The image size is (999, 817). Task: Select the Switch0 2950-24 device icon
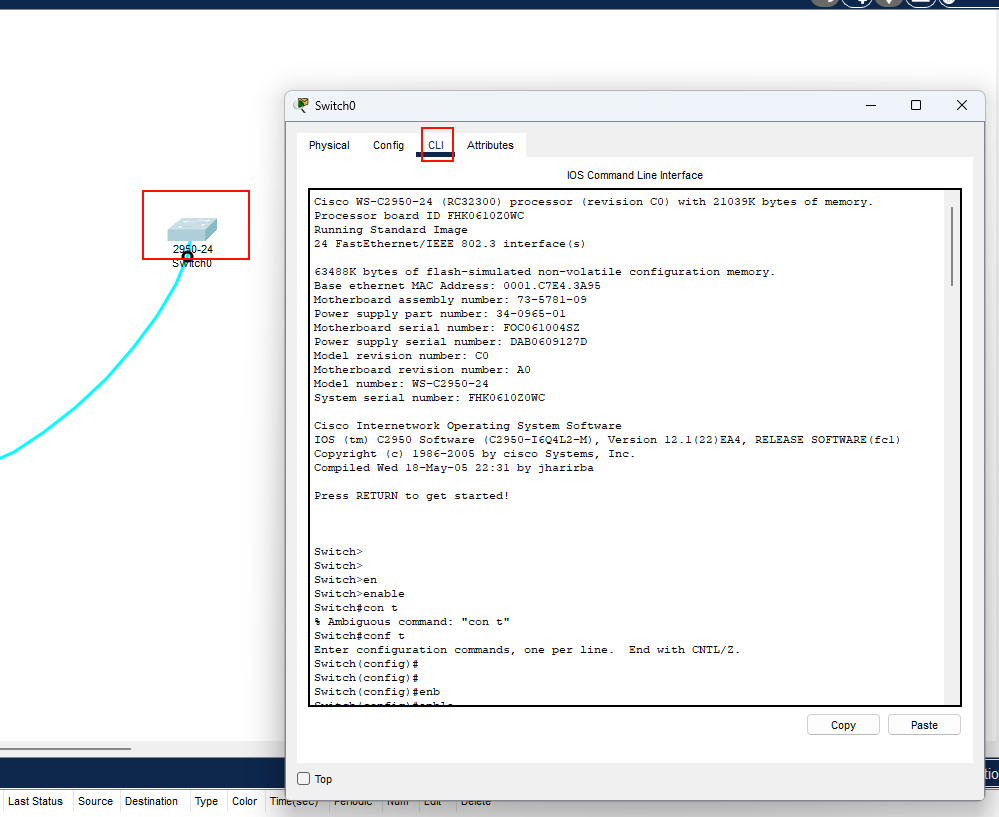click(192, 230)
